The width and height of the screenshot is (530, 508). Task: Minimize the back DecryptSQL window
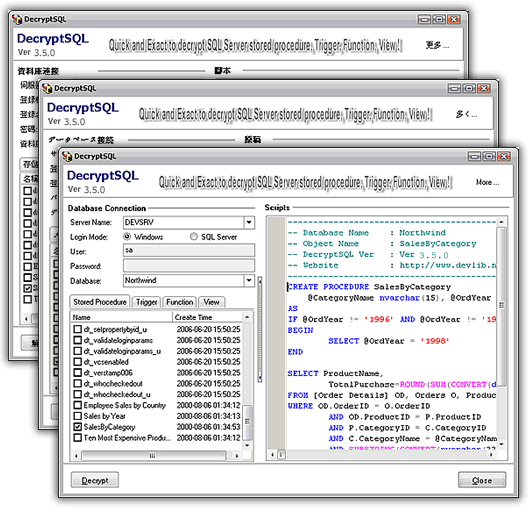coord(425,20)
